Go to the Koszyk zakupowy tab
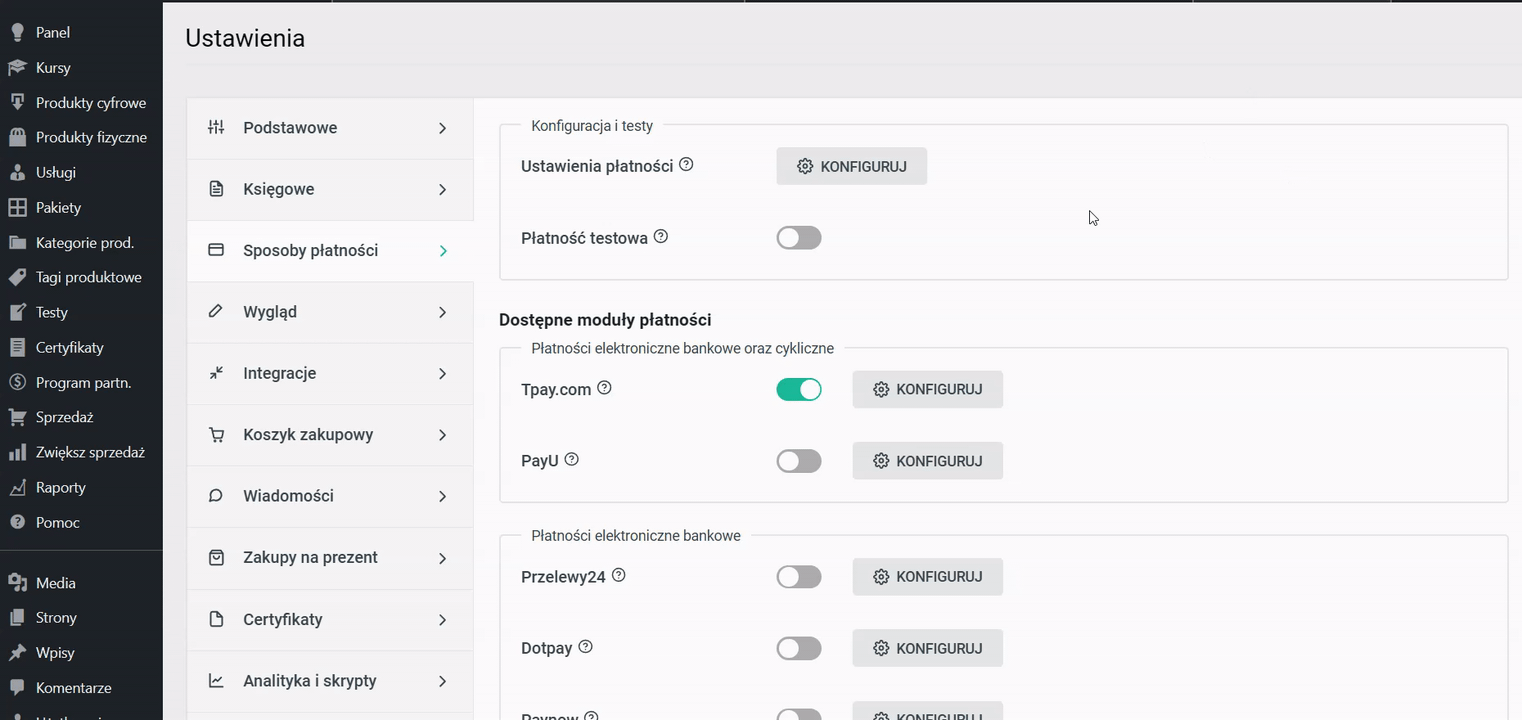This screenshot has height=720, width=1522. point(330,435)
